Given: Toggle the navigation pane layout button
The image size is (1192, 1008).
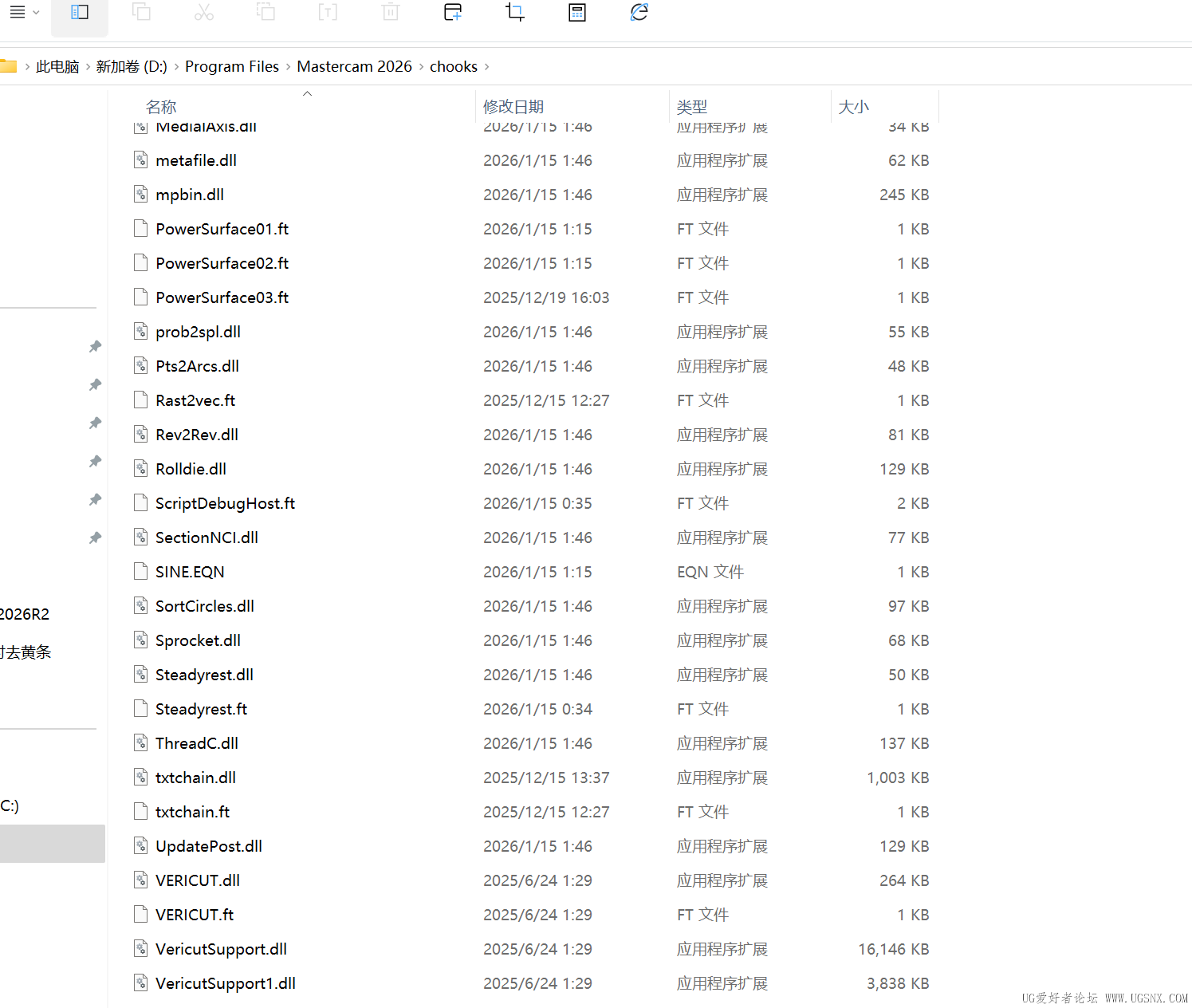Looking at the screenshot, I should tap(80, 12).
